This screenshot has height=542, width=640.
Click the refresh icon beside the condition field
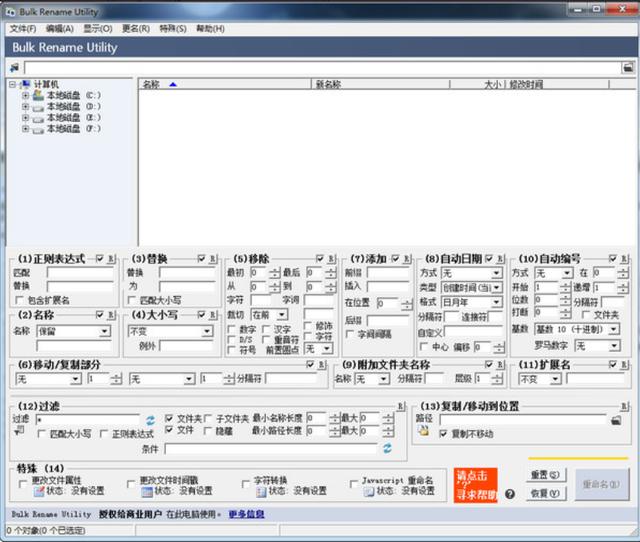[x=387, y=449]
